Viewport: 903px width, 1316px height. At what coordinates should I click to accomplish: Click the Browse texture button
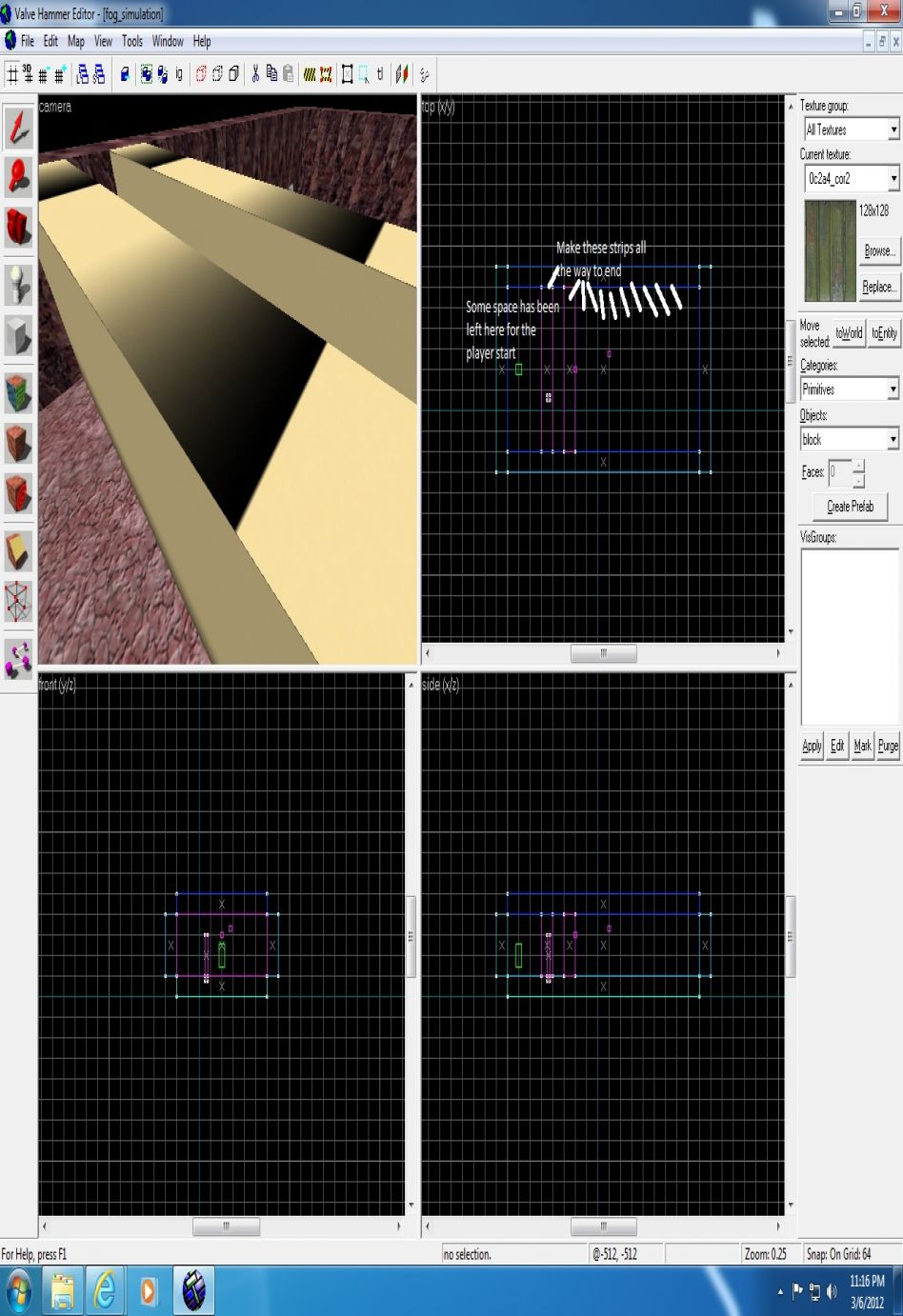pyautogui.click(x=878, y=251)
